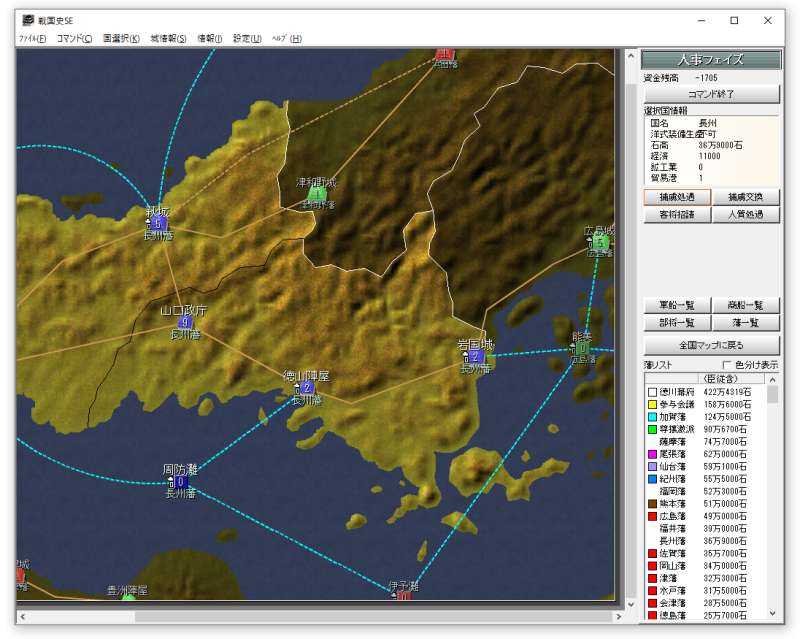800x639 pixels.
Task: Select 広島藩 in the clan list
Action: point(705,516)
